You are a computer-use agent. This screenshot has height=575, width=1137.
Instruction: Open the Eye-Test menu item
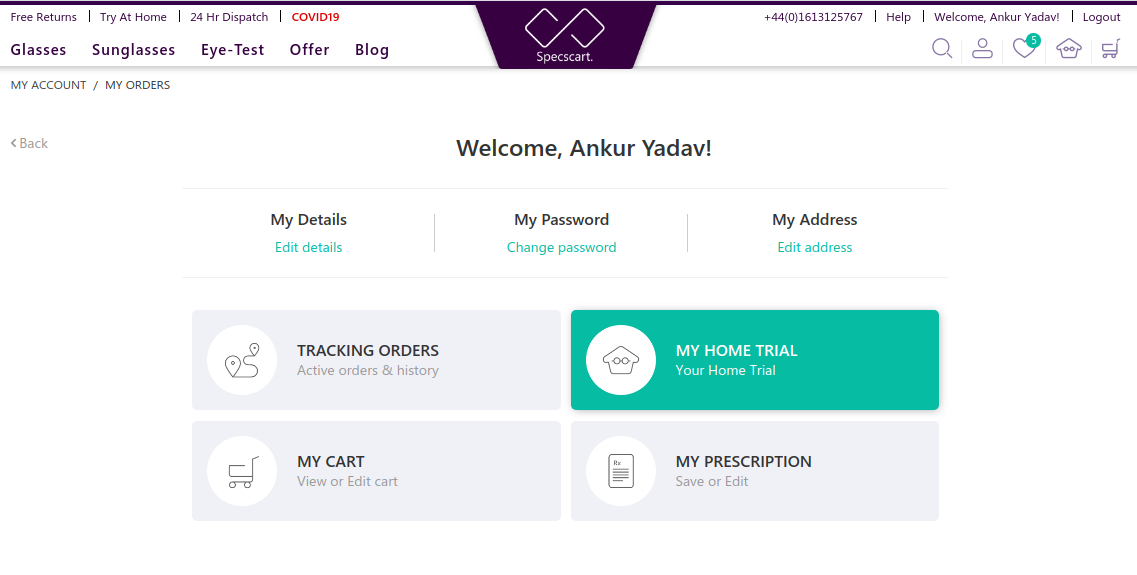232,49
